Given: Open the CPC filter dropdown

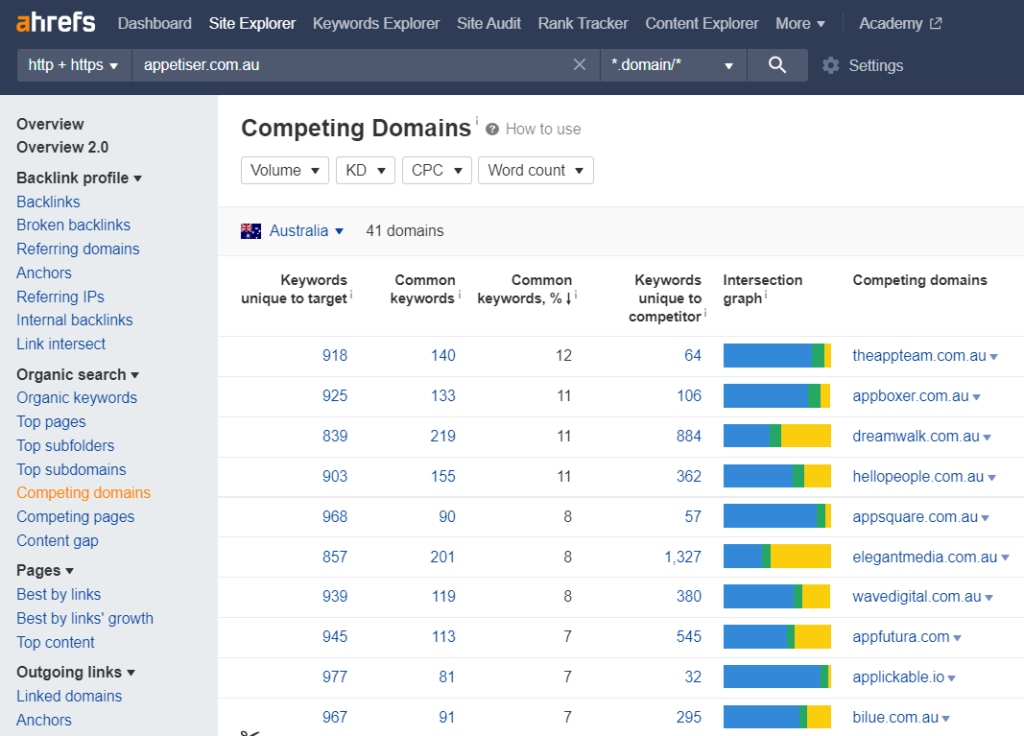Looking at the screenshot, I should point(437,170).
